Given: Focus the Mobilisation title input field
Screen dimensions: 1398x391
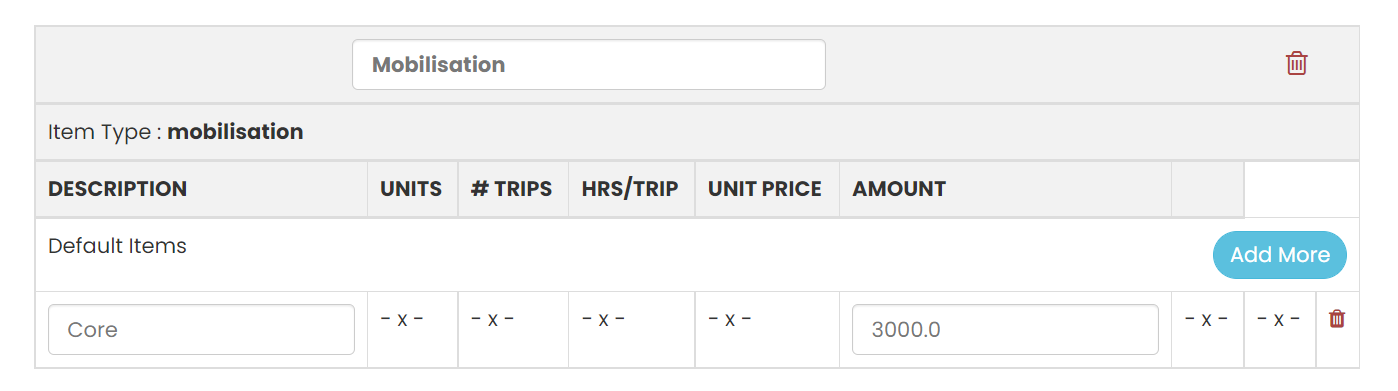Looking at the screenshot, I should (589, 65).
